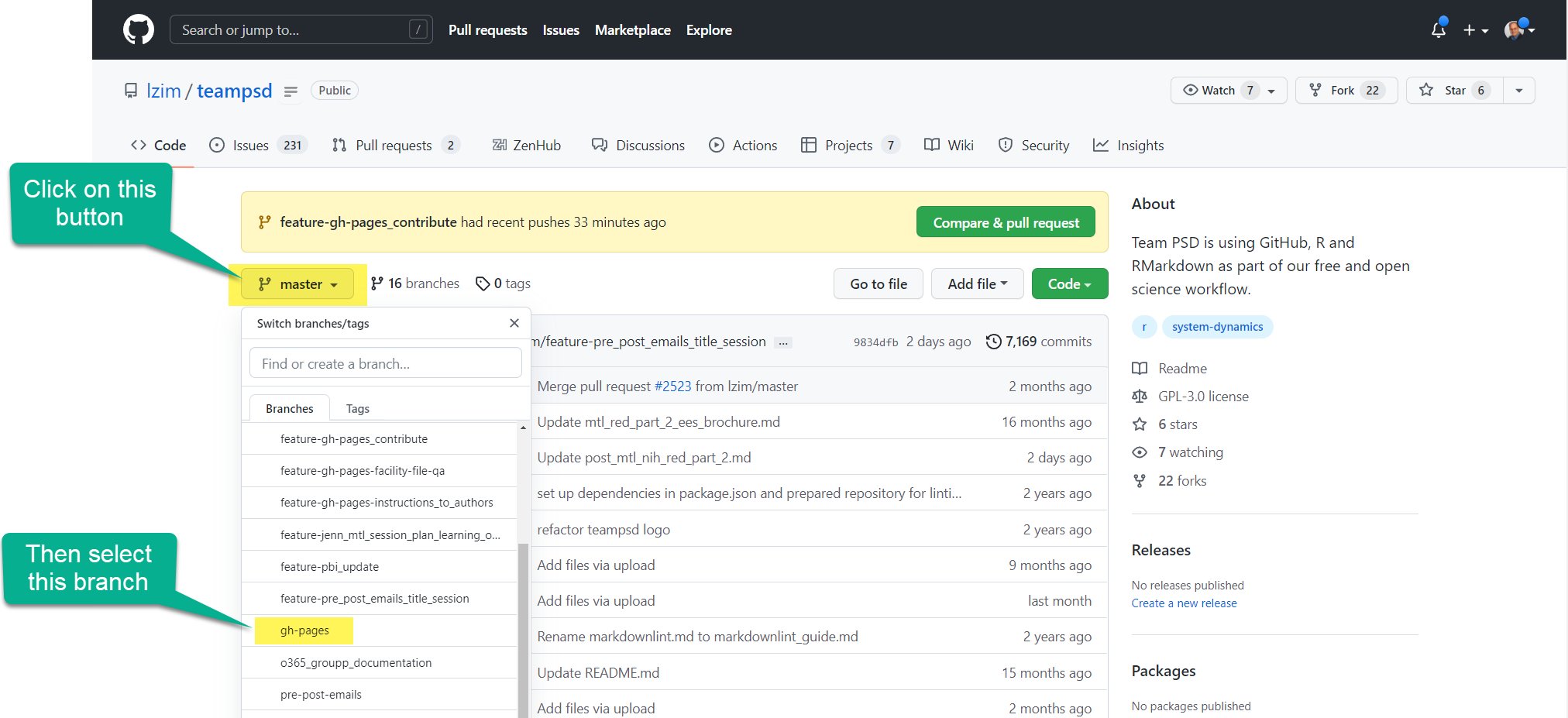This screenshot has width=1568, height=718.
Task: Open the Code tab
Action: (159, 146)
